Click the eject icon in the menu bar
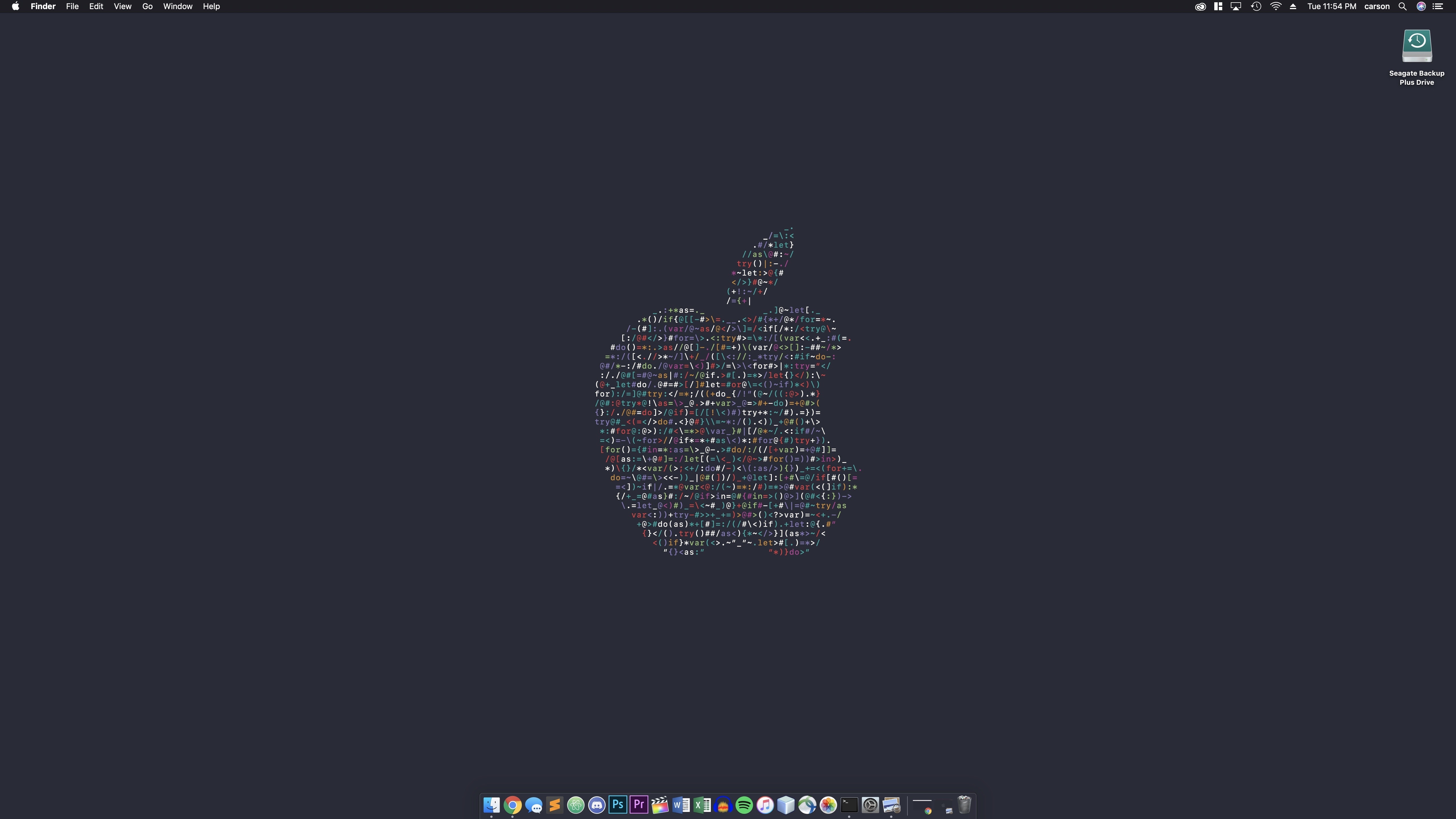 [1293, 6]
